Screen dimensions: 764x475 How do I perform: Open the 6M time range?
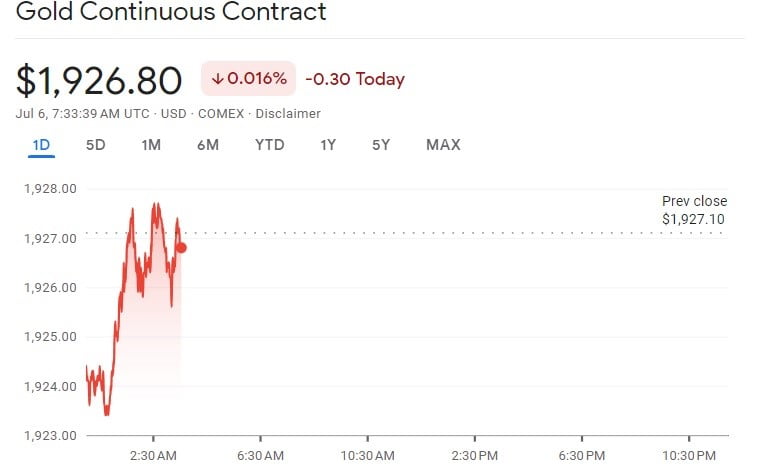[x=208, y=145]
